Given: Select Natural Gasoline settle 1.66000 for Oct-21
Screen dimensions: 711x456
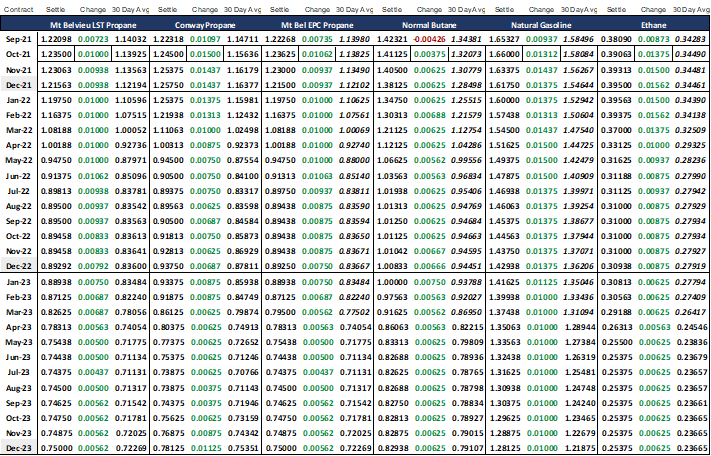Looking at the screenshot, I should (504, 54).
